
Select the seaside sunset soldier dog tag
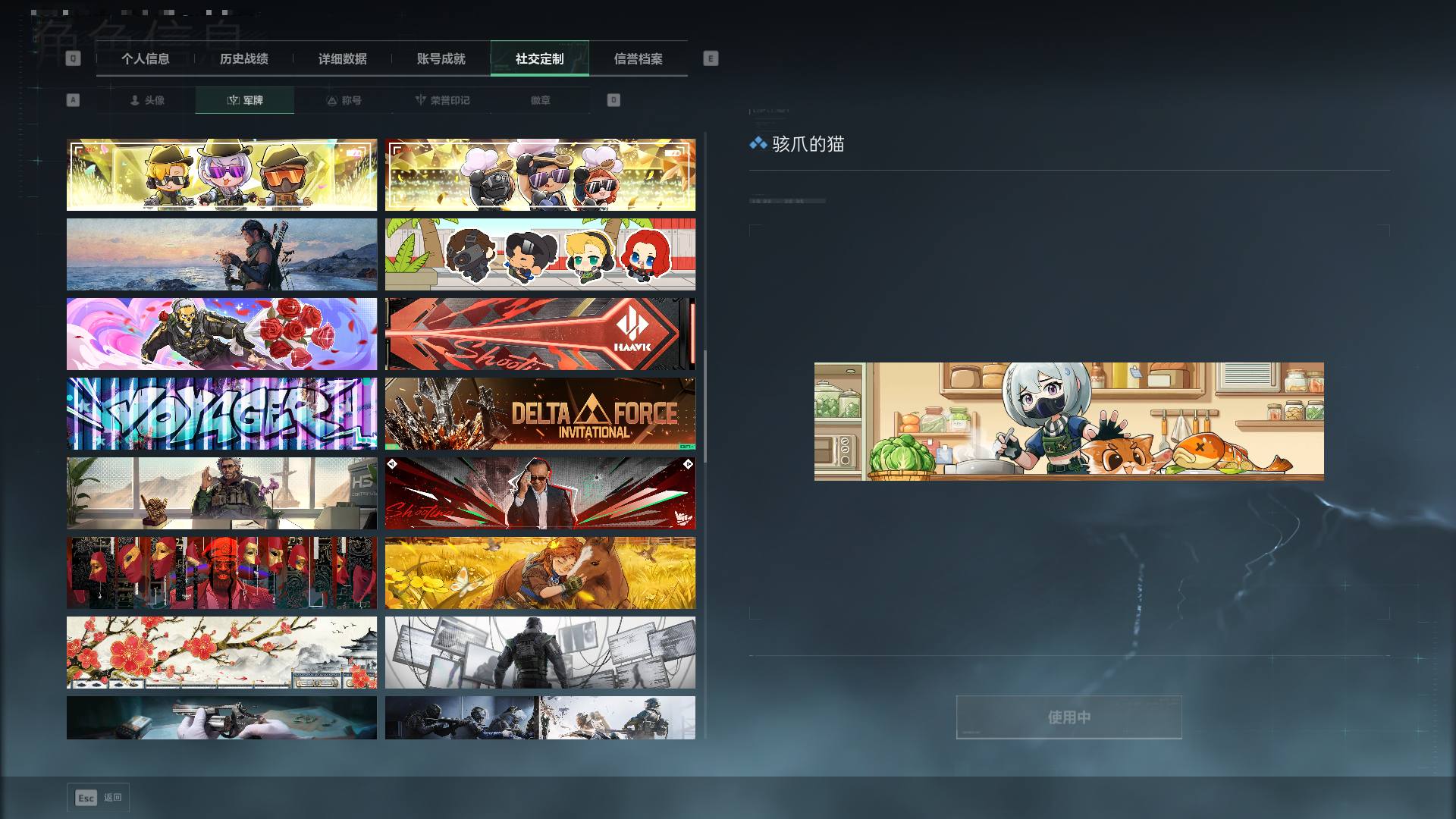221,255
